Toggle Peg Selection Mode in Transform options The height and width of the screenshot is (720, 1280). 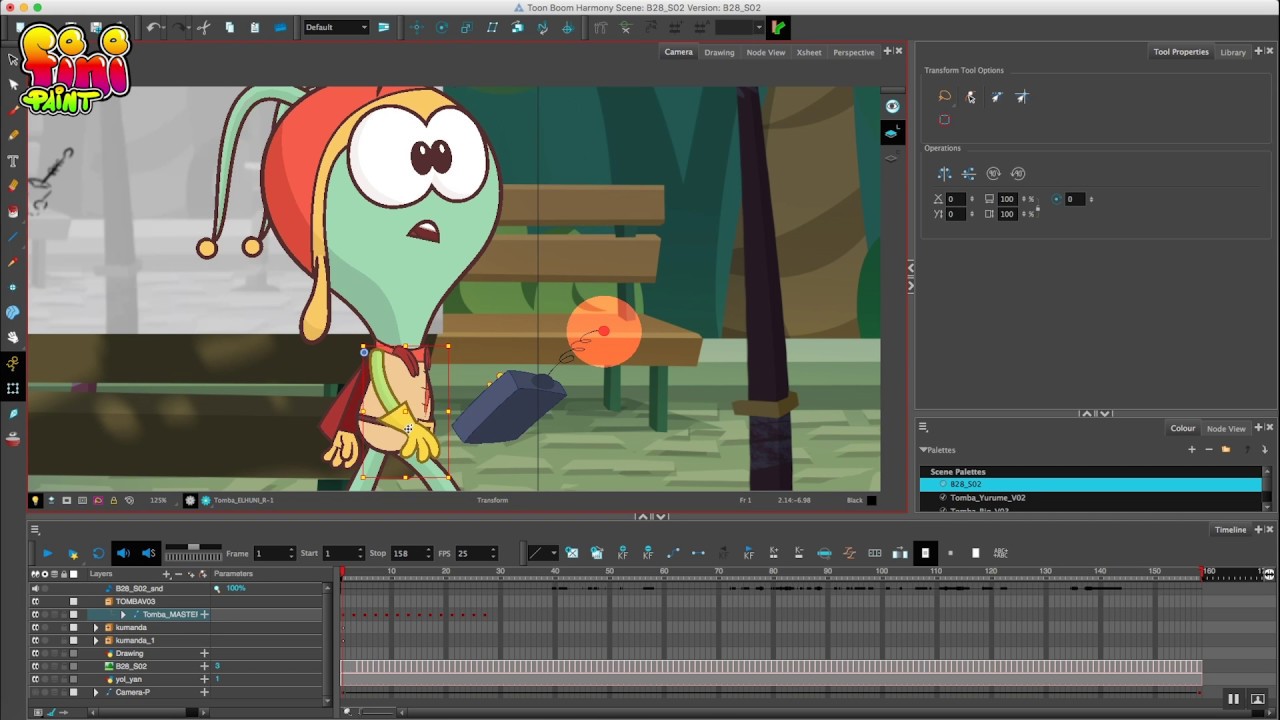click(970, 97)
